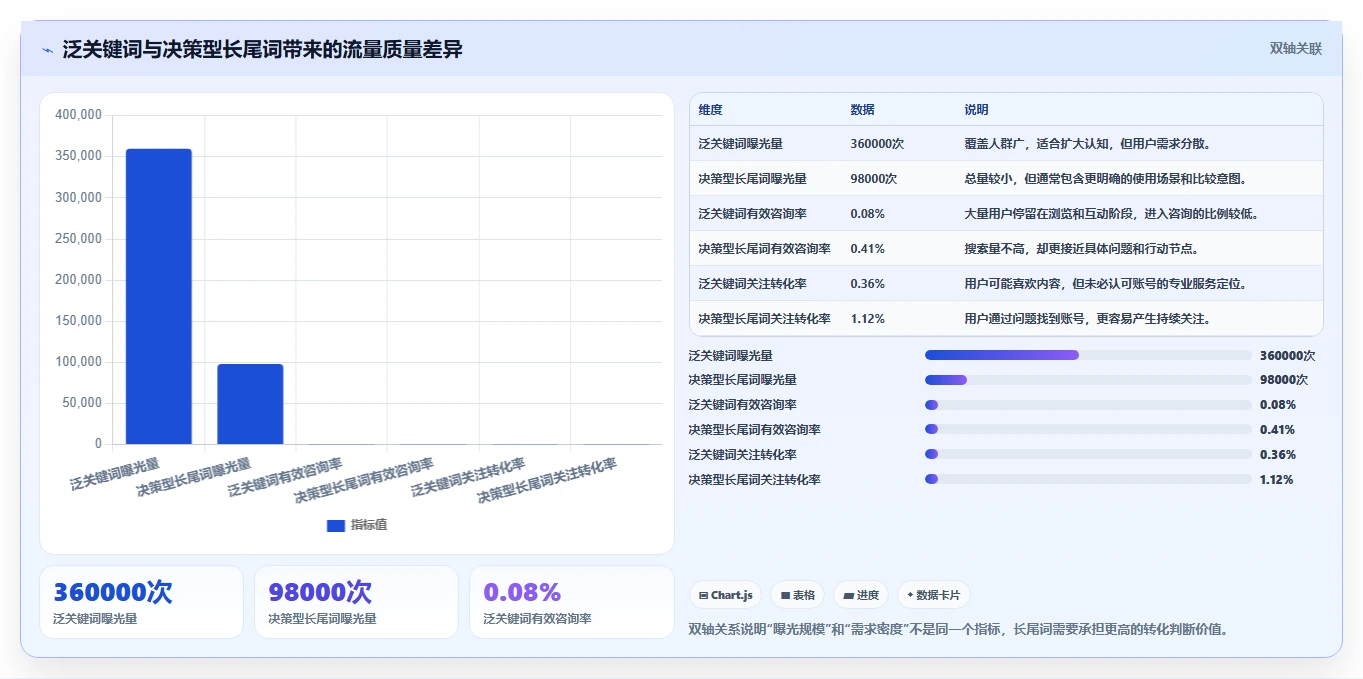Select table cell 98000次

click(x=873, y=179)
